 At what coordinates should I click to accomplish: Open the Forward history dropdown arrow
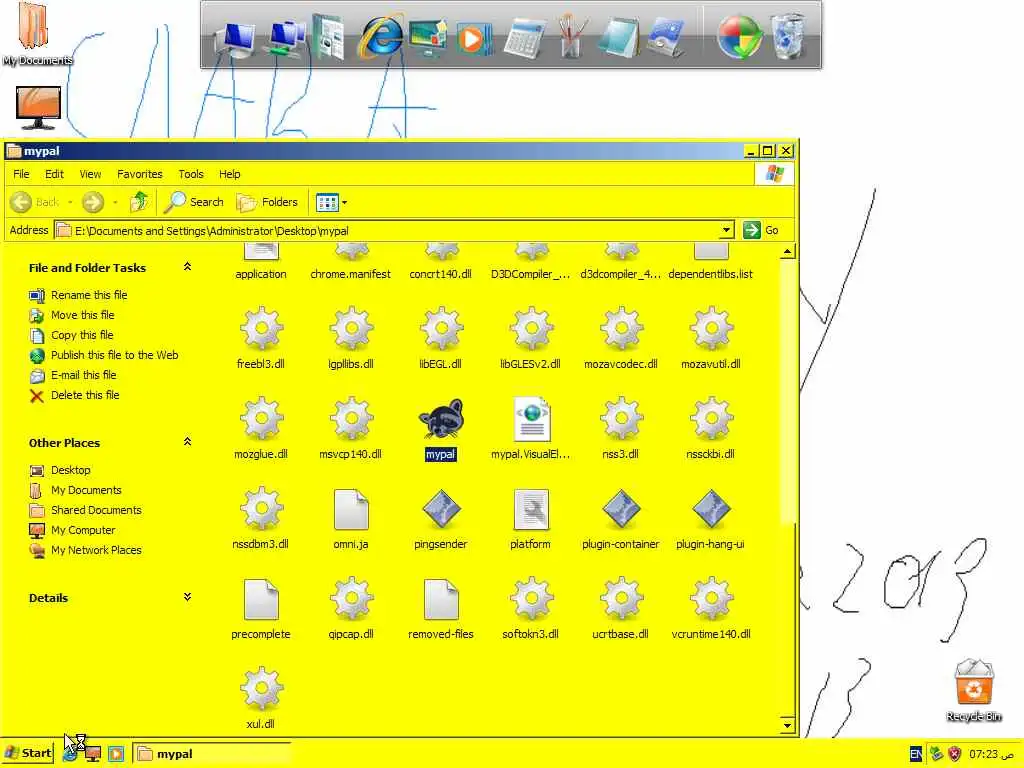[x=115, y=202]
